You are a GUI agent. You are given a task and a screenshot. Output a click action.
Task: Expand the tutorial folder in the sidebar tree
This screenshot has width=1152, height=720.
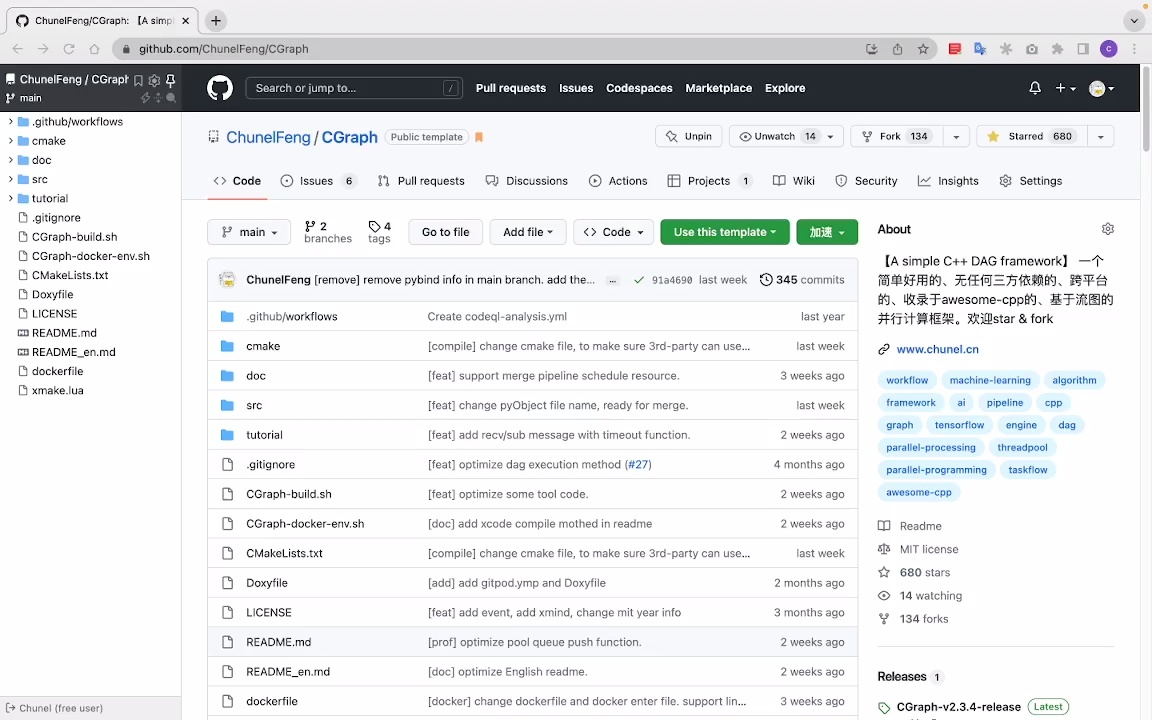[x=10, y=199]
